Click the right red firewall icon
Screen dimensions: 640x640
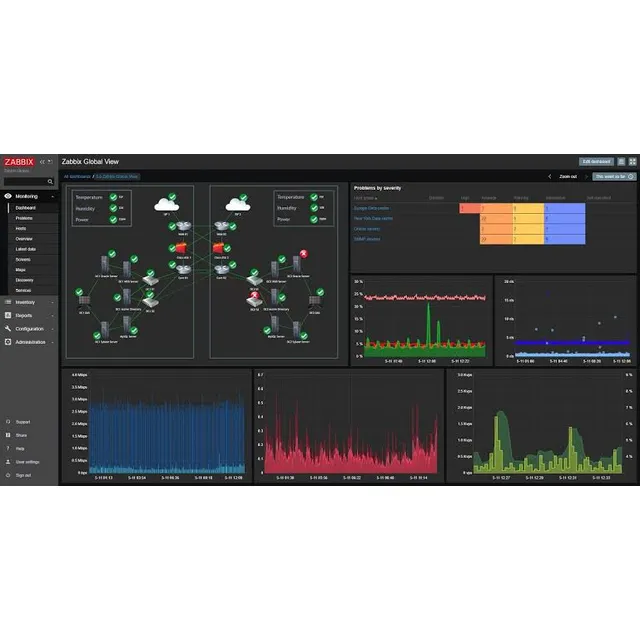219,248
